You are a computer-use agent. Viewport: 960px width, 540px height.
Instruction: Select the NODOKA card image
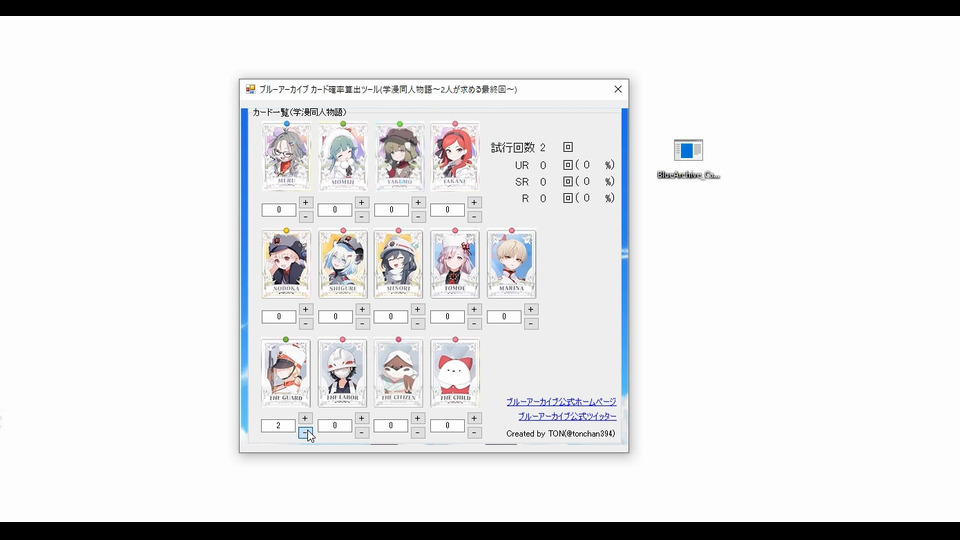click(286, 264)
